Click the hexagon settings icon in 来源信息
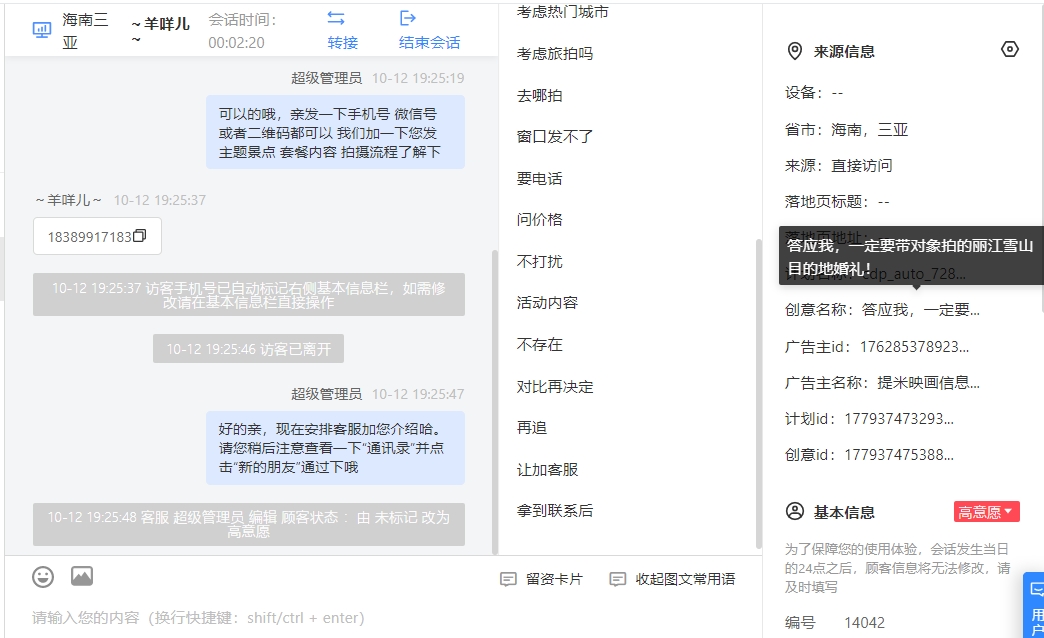This screenshot has height=638, width=1044. coord(1010,49)
